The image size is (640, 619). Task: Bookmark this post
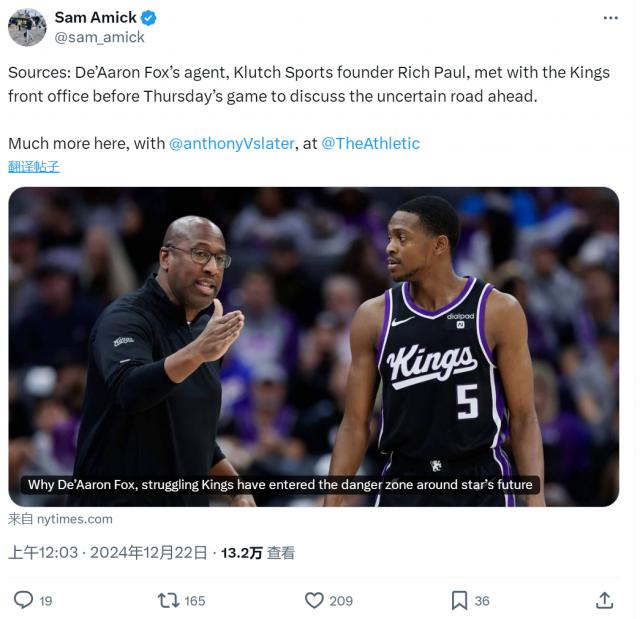coord(459,600)
